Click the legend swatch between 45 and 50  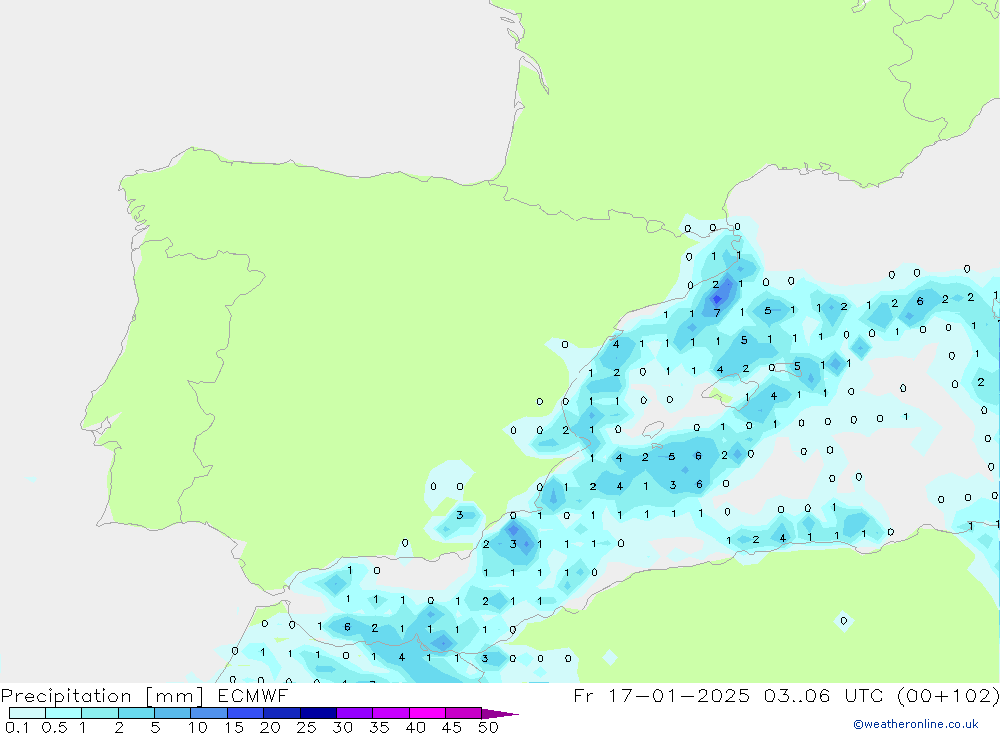(463, 713)
